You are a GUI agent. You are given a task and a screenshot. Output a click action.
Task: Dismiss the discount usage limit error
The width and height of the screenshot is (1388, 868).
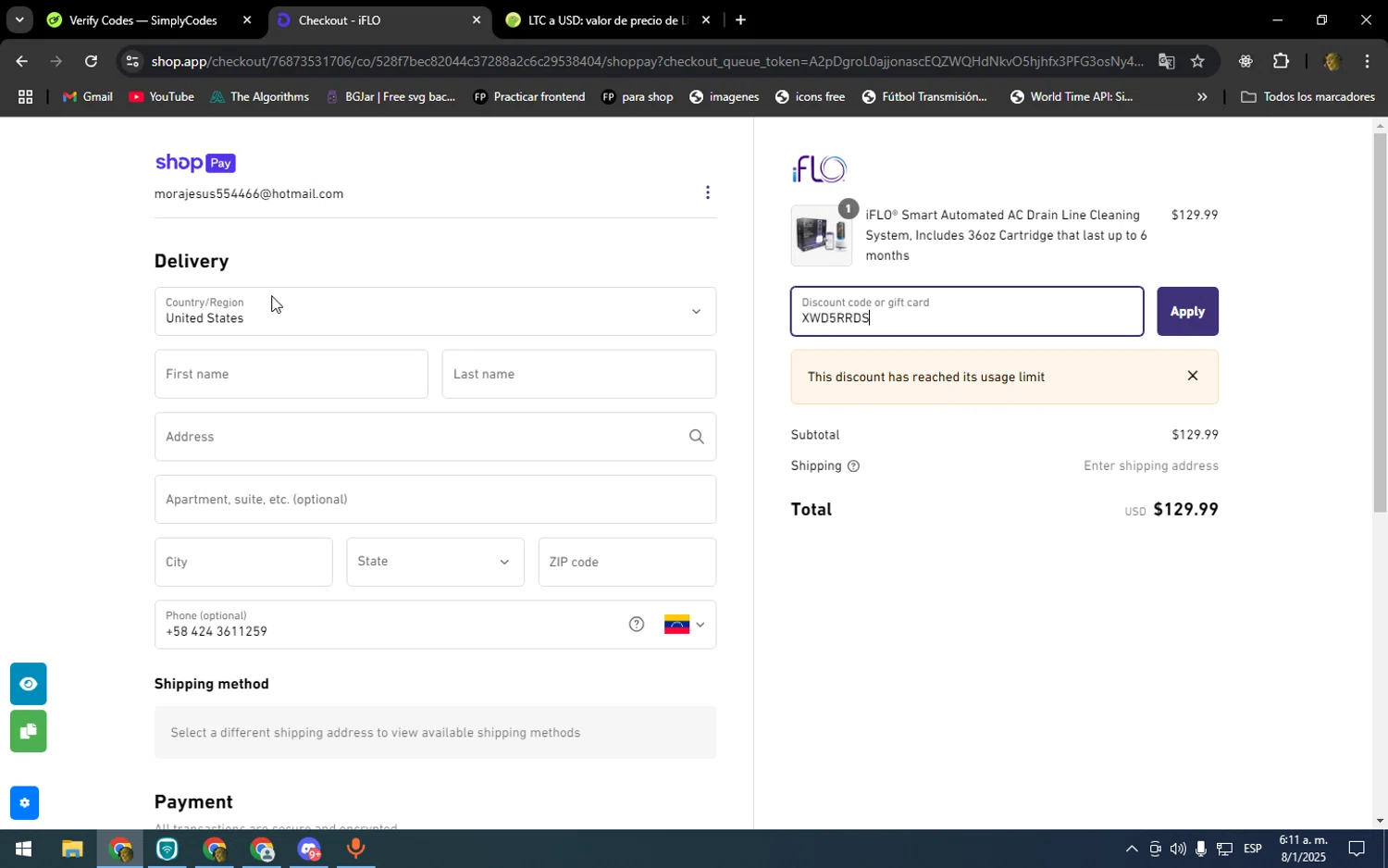pyautogui.click(x=1193, y=376)
